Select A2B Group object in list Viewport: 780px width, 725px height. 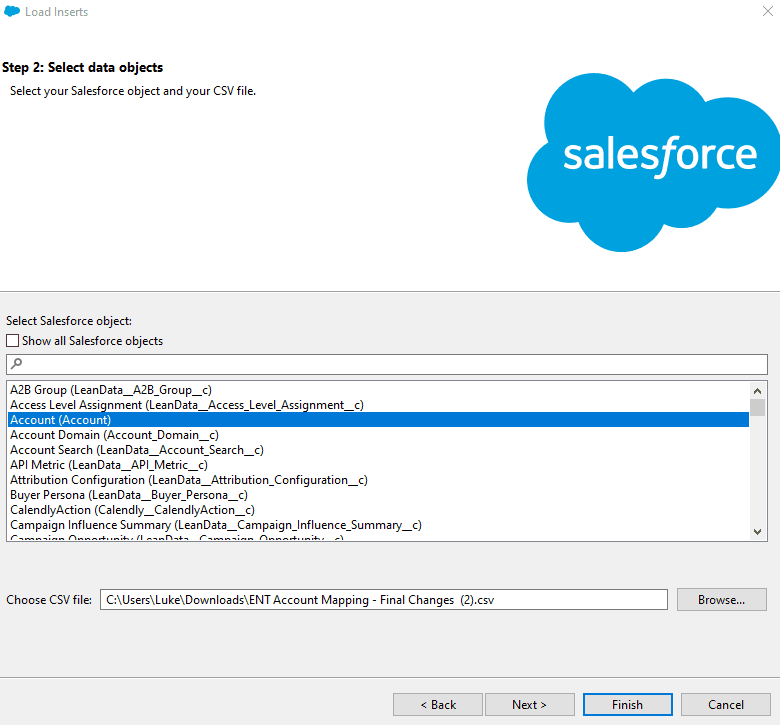pyautogui.click(x=110, y=390)
